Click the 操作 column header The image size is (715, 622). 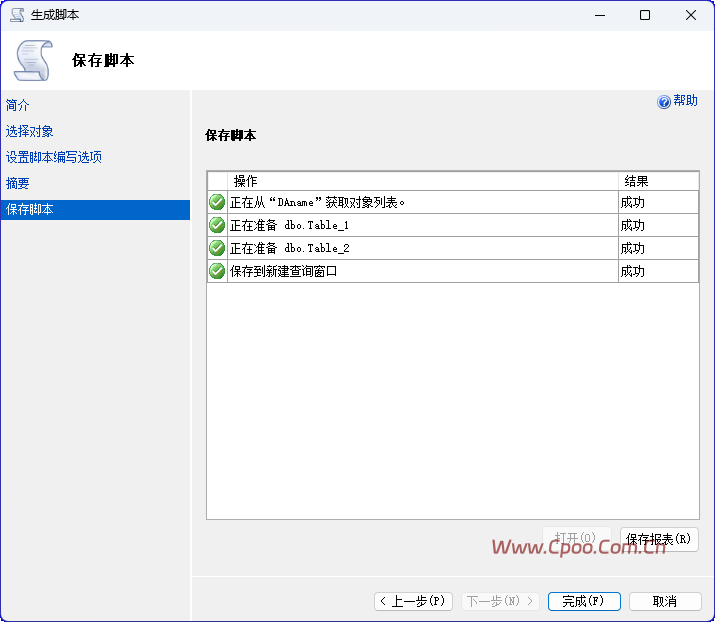click(x=423, y=181)
